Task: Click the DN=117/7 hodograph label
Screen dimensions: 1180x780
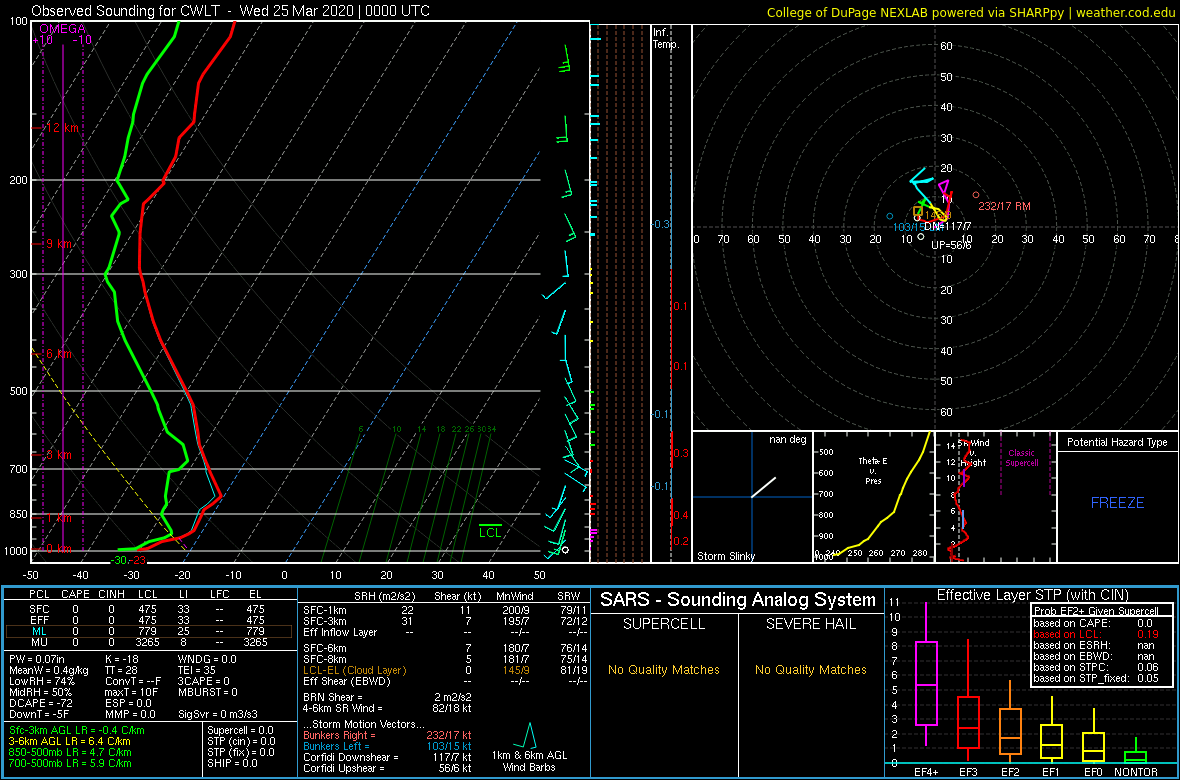Action: tap(947, 226)
